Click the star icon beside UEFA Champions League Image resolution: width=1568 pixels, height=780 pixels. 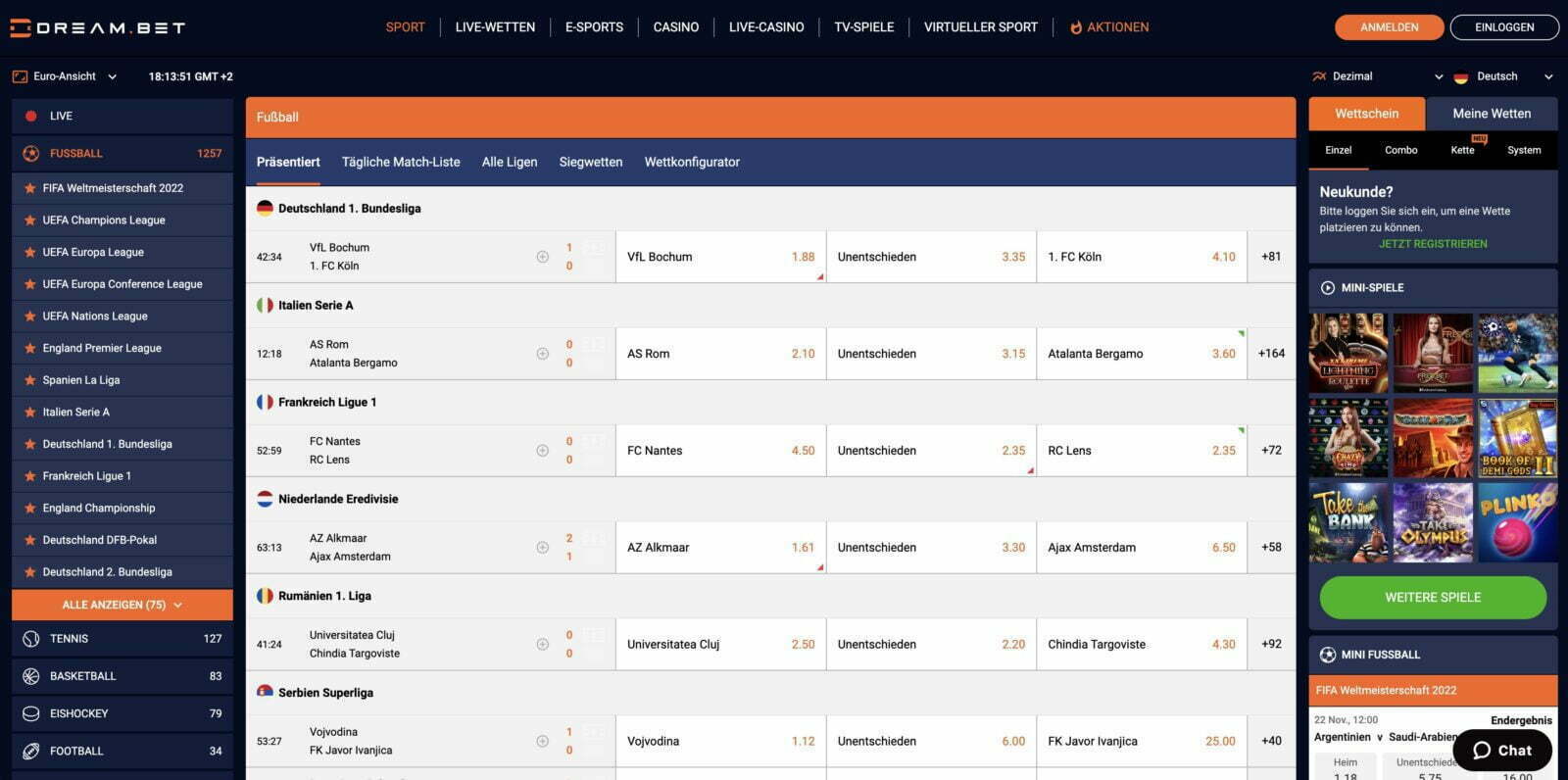30,220
